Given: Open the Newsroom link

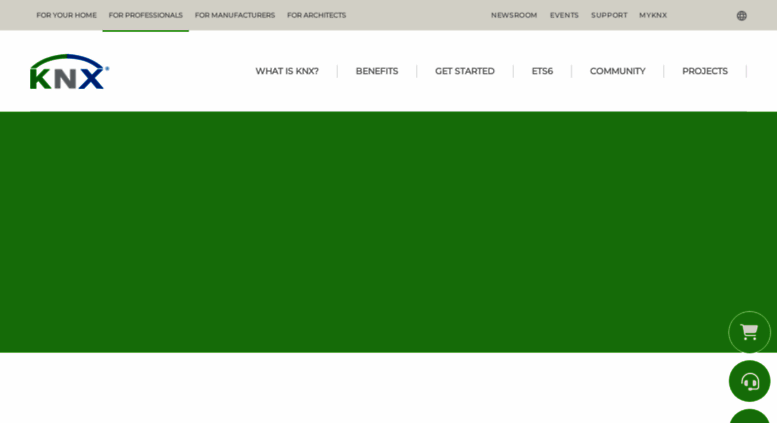Looking at the screenshot, I should [514, 15].
